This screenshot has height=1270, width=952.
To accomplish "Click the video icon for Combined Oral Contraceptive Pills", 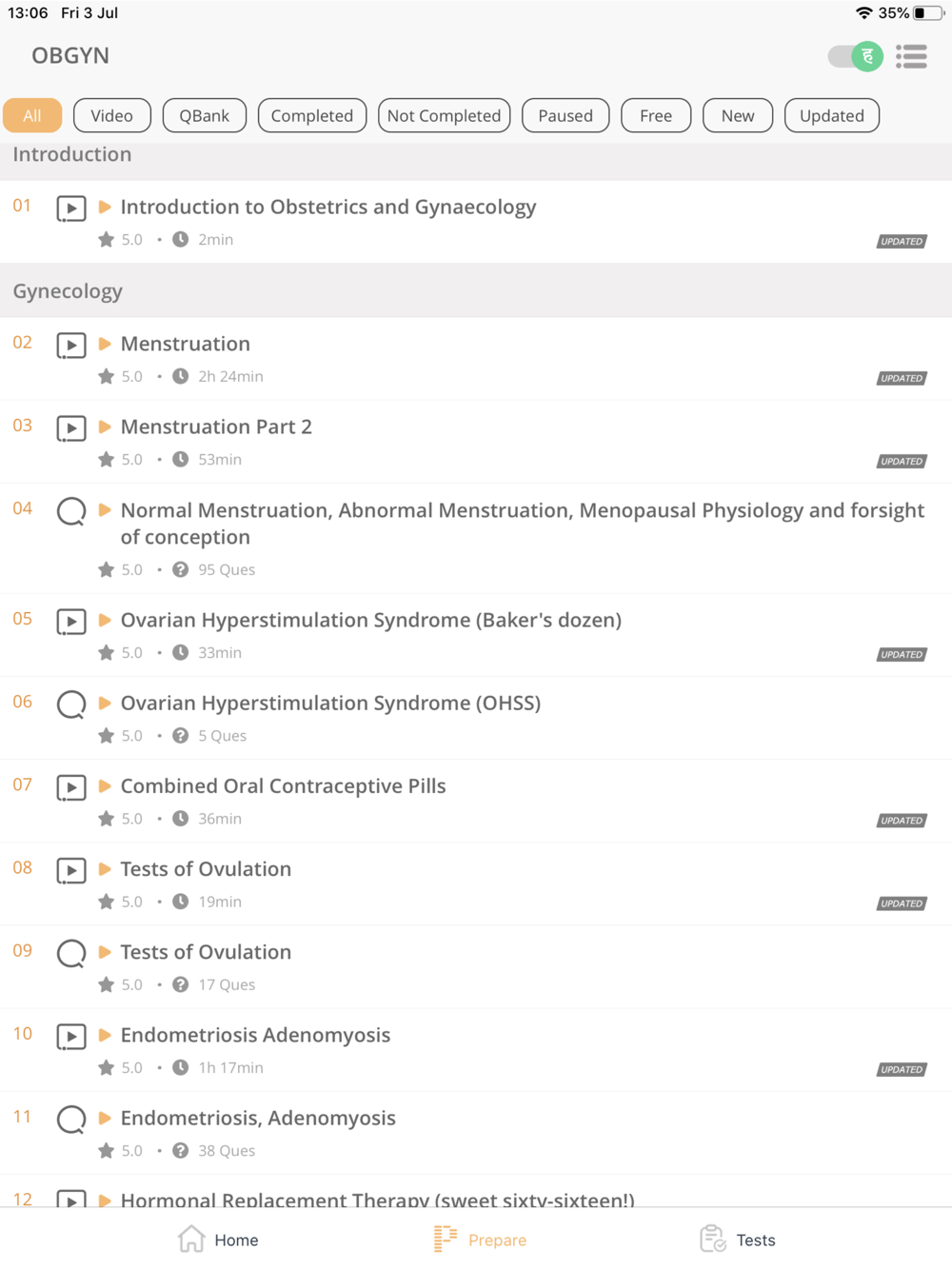I will [x=71, y=787].
